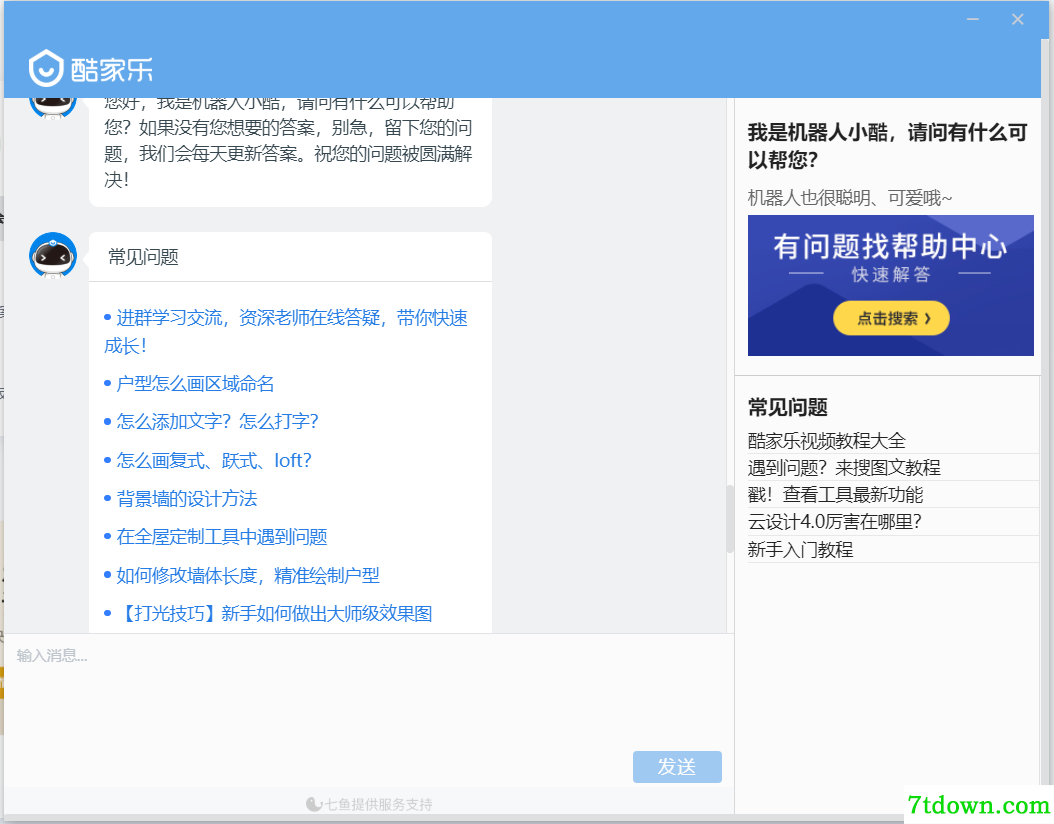Click 七鱼提供服务支持 footer text
Viewport: 1054px width, 824px height.
(x=370, y=805)
